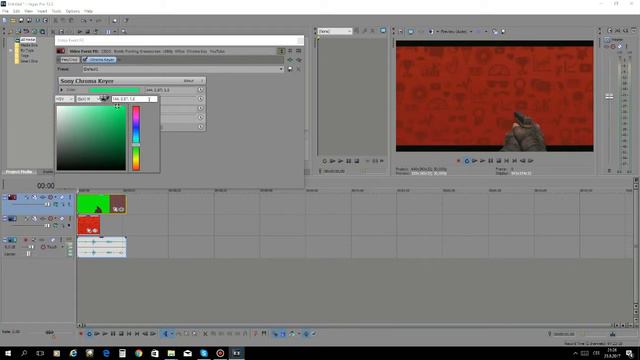Open the View menu
The width and height of the screenshot is (640, 360).
click(29, 11)
